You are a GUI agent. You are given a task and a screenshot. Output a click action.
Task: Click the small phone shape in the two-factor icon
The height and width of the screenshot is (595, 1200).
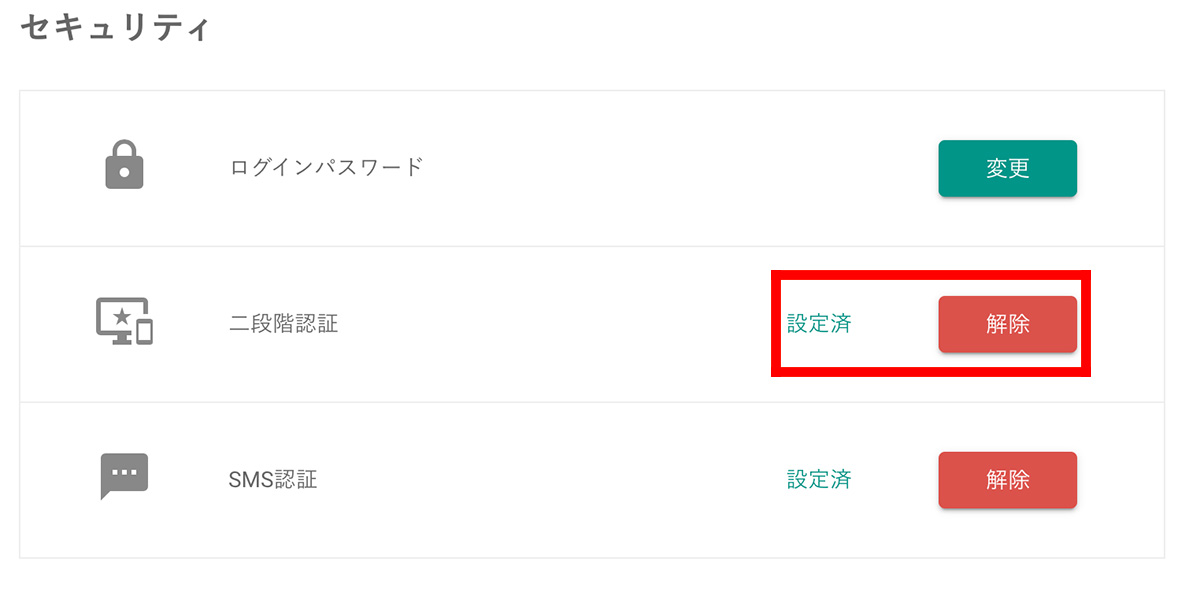pyautogui.click(x=145, y=331)
